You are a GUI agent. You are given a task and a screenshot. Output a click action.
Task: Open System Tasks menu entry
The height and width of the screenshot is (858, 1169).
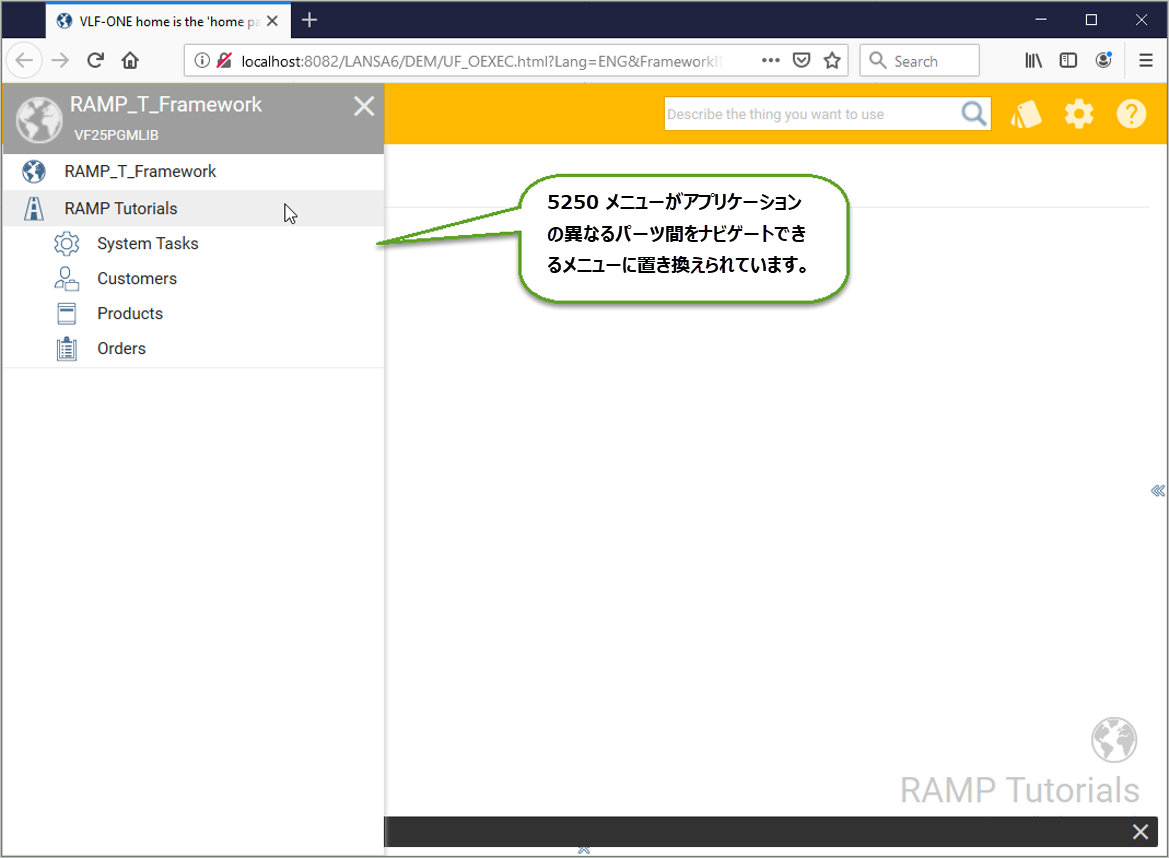click(194, 243)
